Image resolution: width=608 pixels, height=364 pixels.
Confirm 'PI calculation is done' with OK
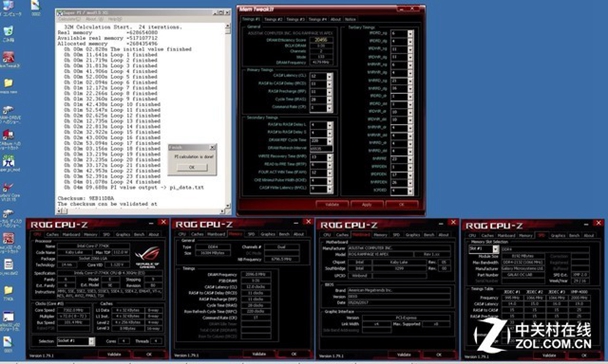click(x=192, y=167)
